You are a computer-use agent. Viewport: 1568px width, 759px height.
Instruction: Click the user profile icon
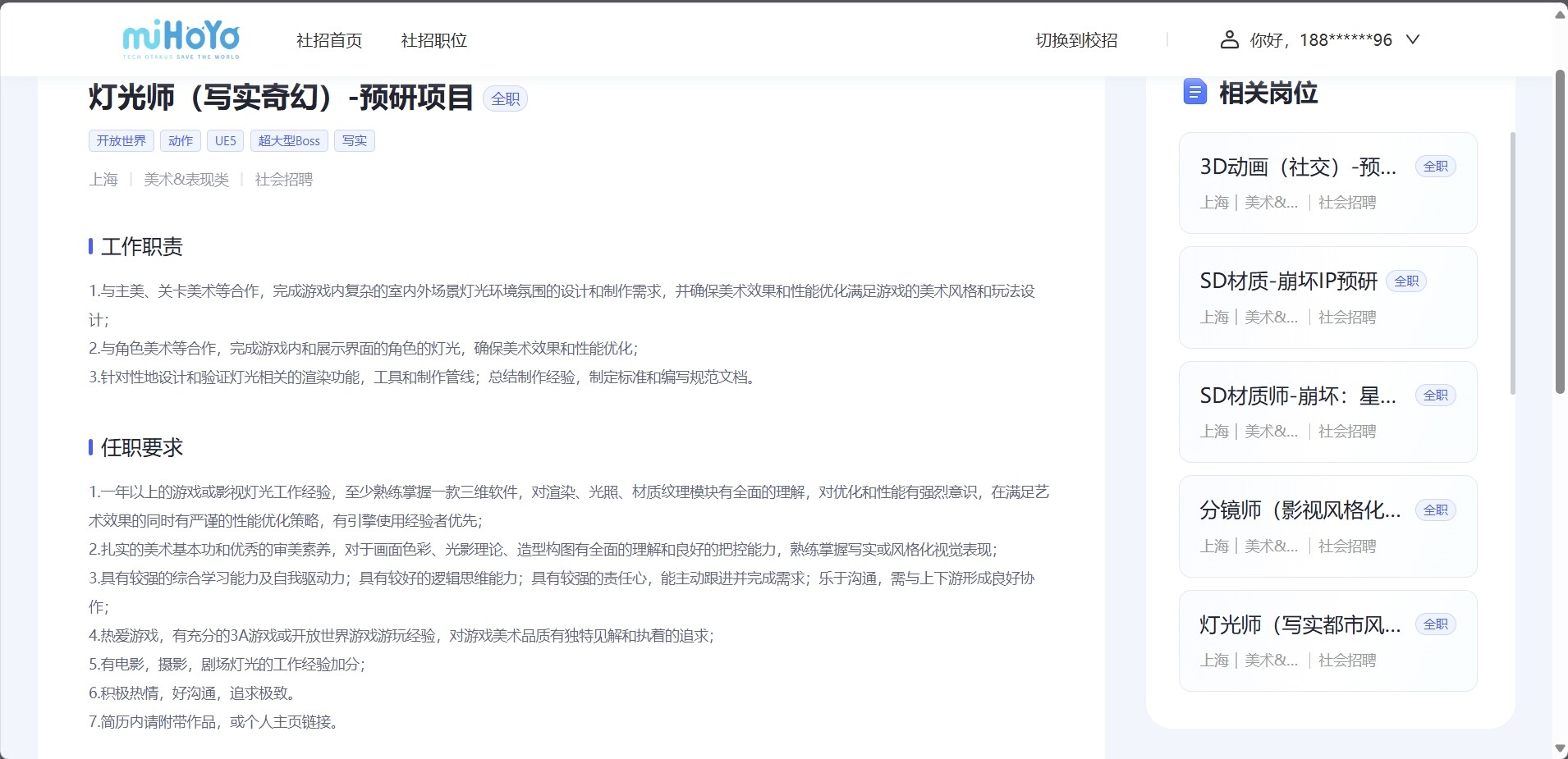1229,39
